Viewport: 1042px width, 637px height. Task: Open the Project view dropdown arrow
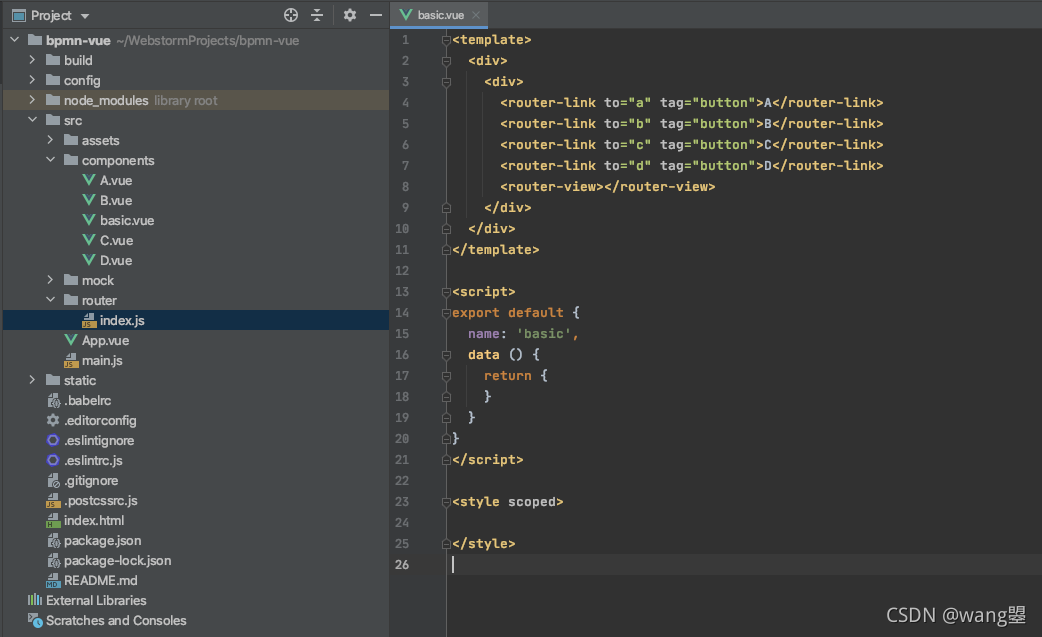point(84,15)
